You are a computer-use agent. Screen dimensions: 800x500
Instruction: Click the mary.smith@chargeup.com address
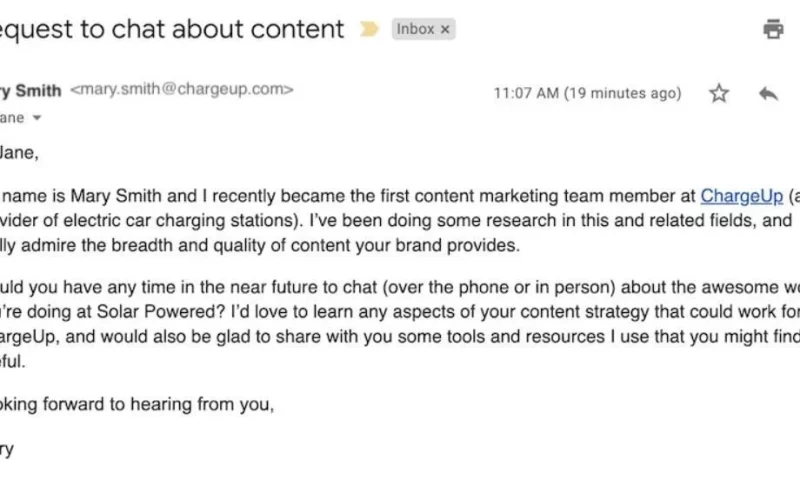[x=182, y=89]
